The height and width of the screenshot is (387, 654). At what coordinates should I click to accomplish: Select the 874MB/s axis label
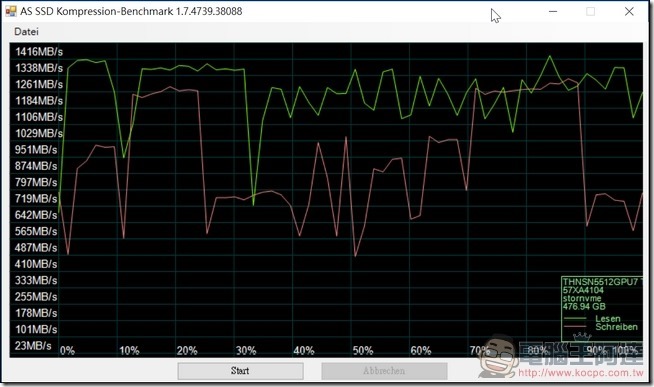(36, 166)
